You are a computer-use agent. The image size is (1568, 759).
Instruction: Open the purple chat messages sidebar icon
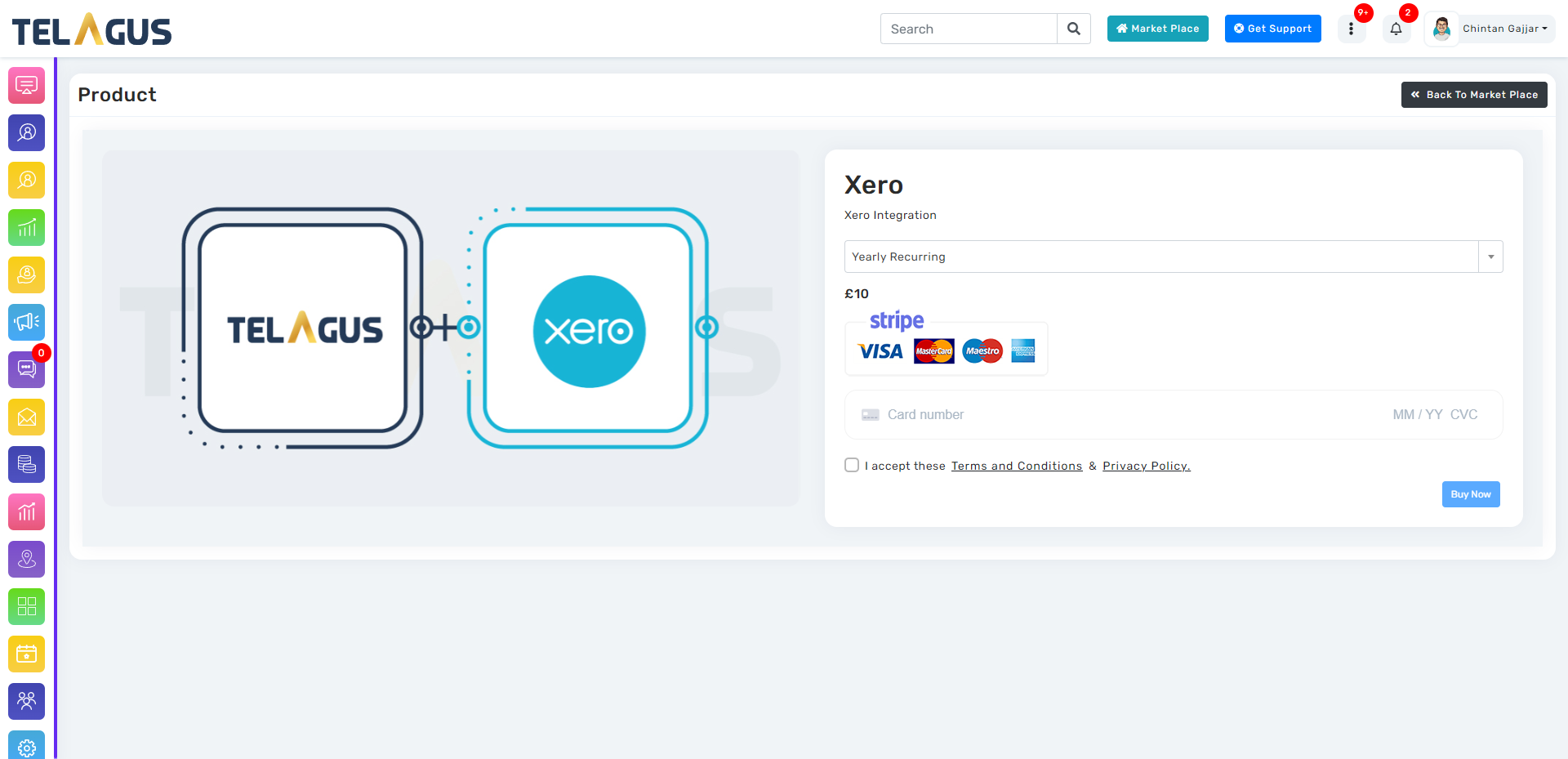tap(26, 369)
